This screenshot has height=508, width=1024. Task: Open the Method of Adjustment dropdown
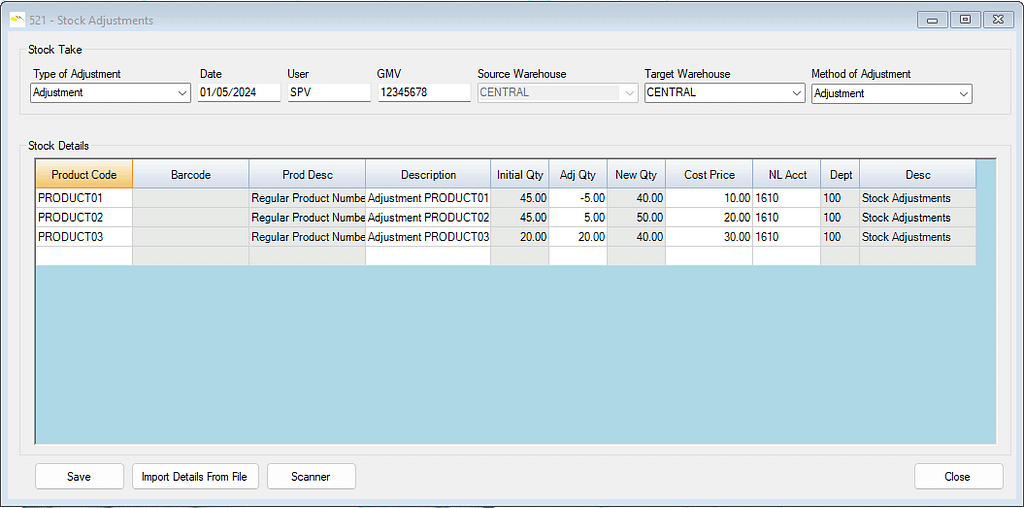[963, 94]
